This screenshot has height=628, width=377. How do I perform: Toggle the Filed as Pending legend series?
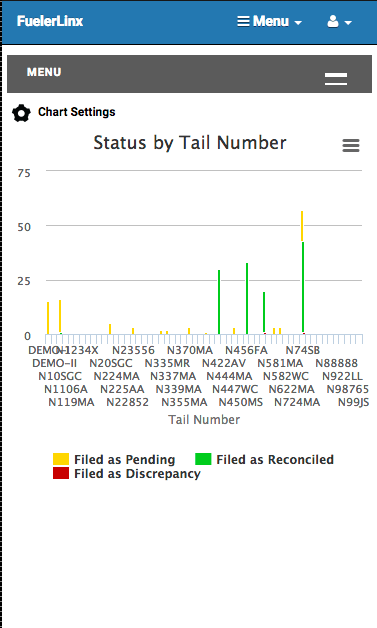coord(114,459)
